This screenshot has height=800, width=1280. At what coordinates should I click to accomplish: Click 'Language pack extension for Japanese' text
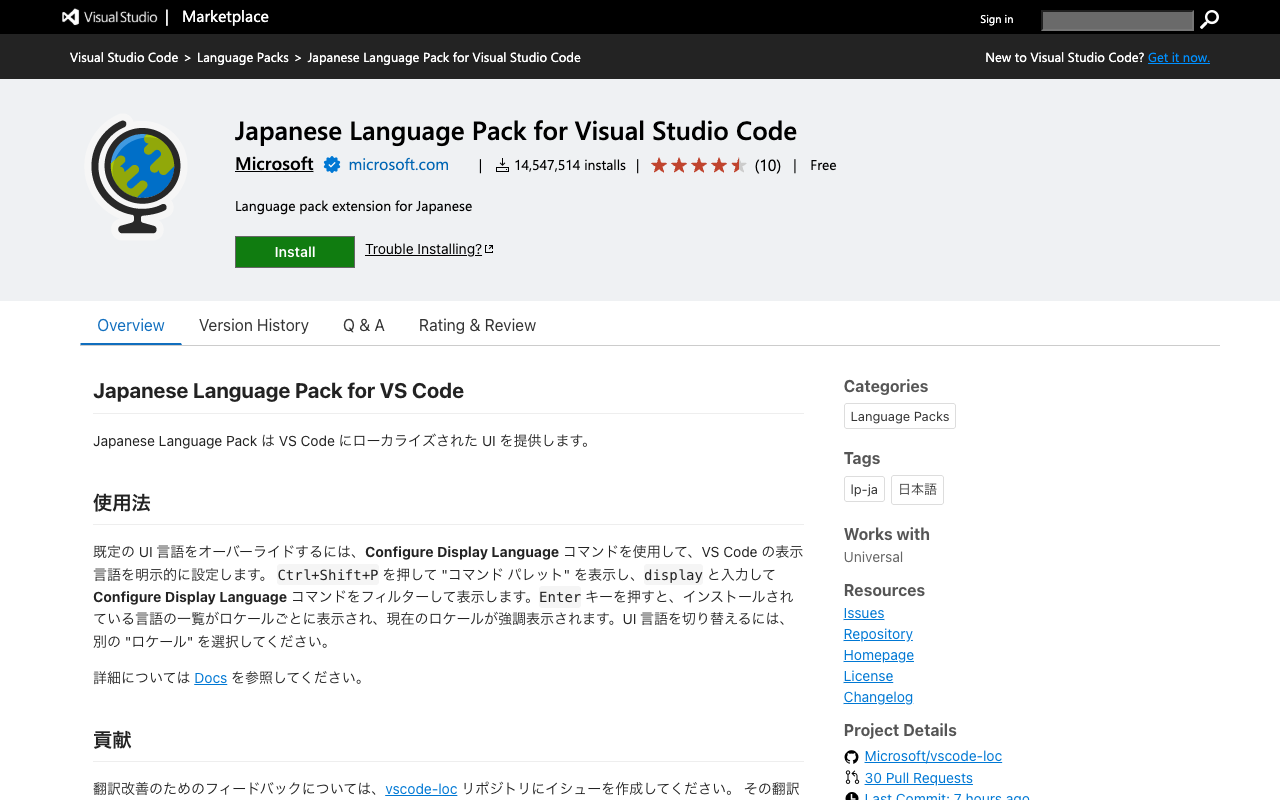(x=353, y=206)
